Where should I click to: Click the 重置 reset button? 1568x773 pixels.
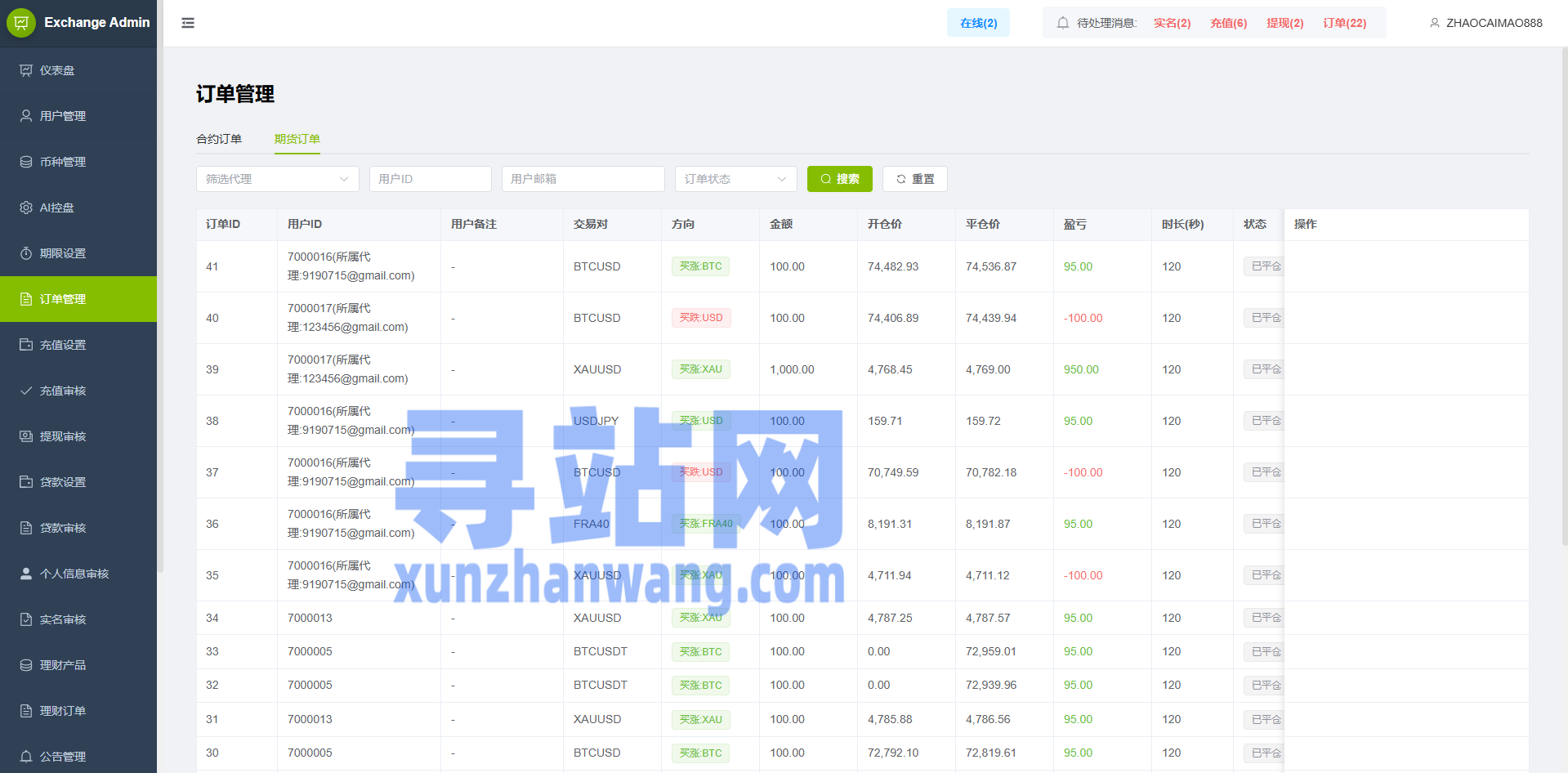915,179
